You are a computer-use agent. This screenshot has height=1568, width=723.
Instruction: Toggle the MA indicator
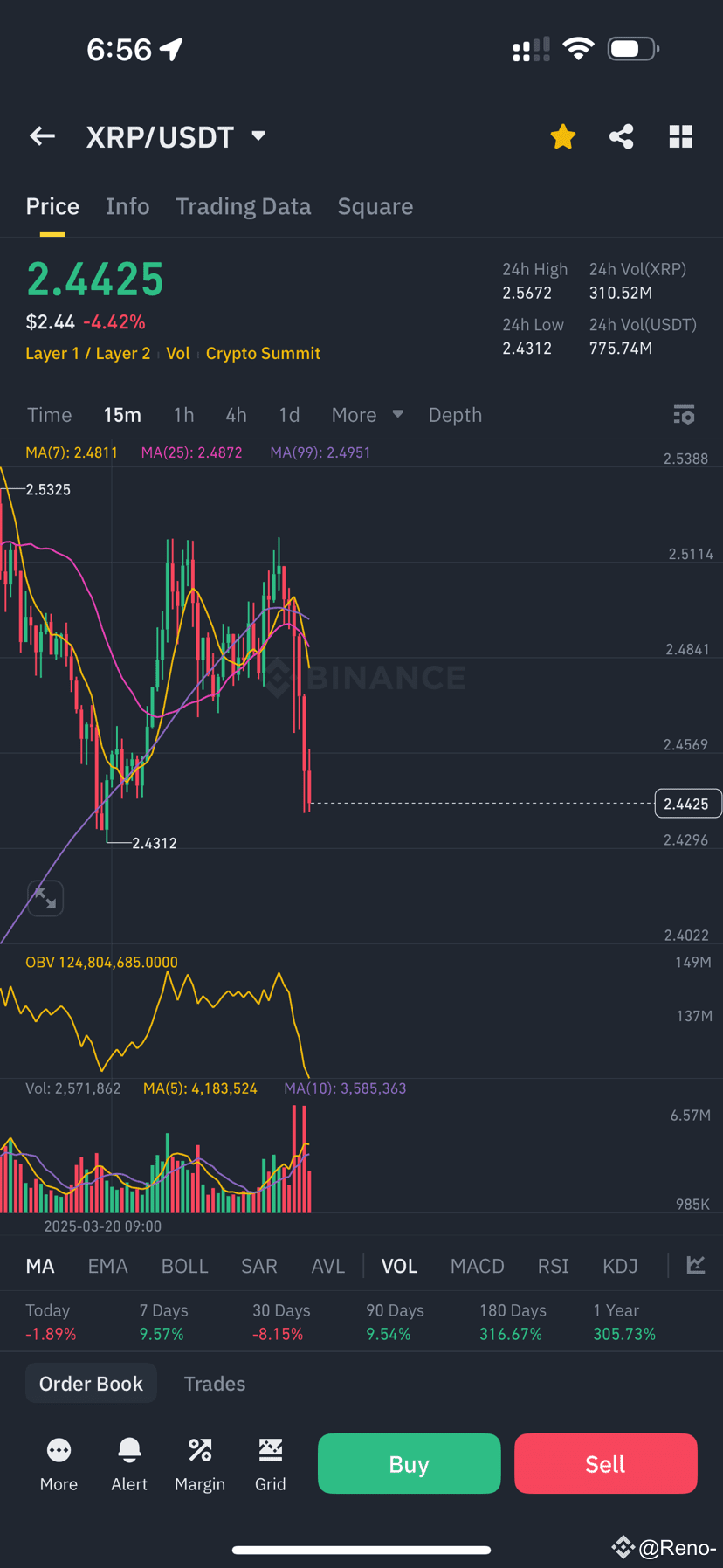pyautogui.click(x=40, y=1266)
